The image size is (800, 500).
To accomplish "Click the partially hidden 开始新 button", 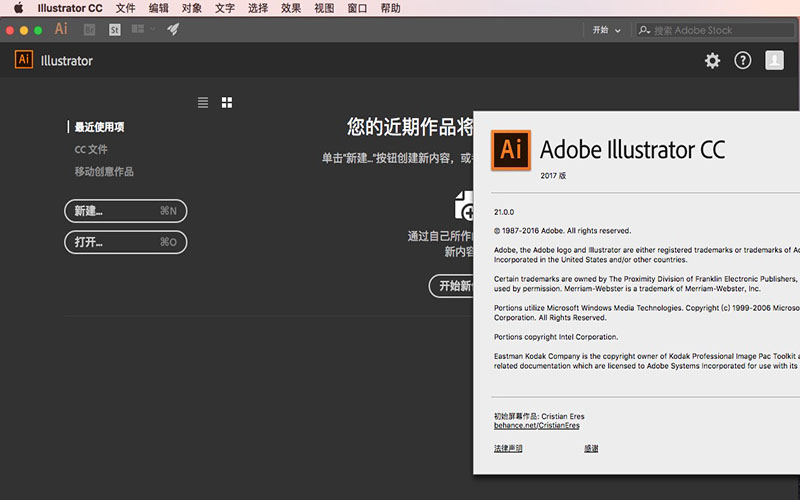I will click(451, 286).
